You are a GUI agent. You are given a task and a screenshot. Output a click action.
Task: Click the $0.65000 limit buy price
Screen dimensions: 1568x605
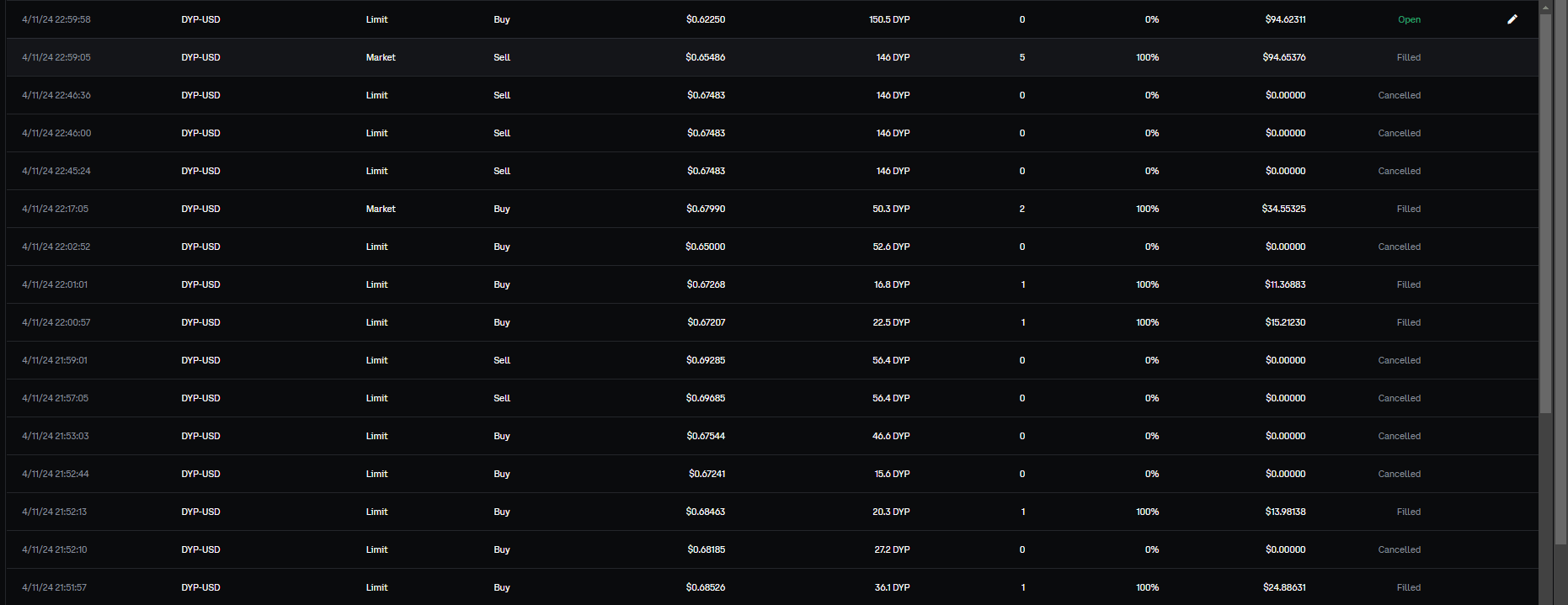pos(705,247)
